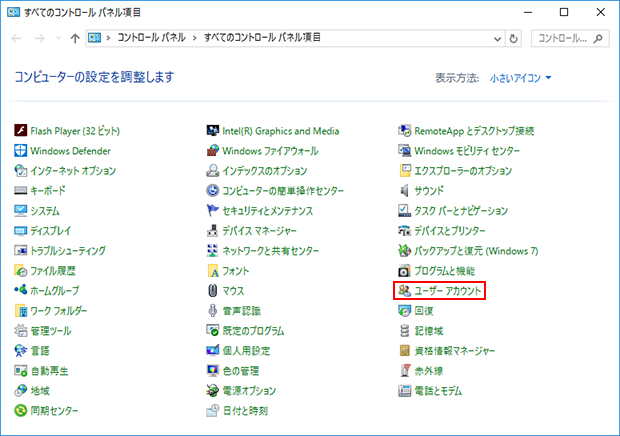Open the recent locations dropdown arrow
The width and height of the screenshot is (620, 436).
59,38
